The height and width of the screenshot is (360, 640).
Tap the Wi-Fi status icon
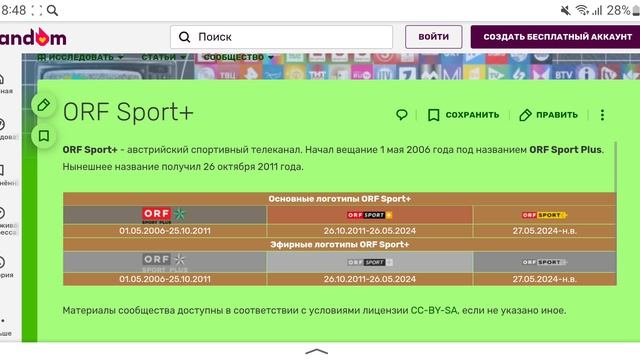click(582, 10)
